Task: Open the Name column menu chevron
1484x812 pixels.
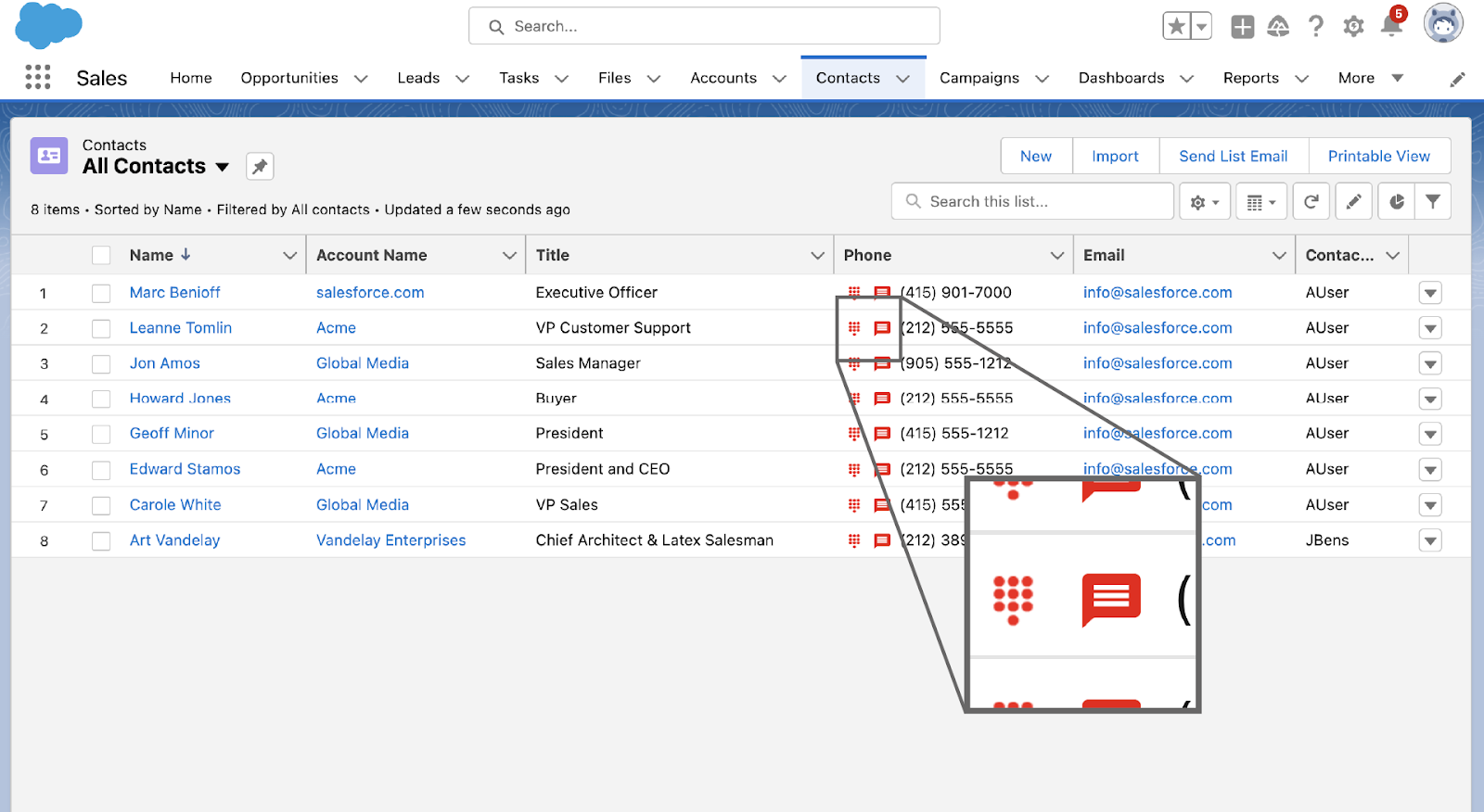Action: tap(289, 255)
